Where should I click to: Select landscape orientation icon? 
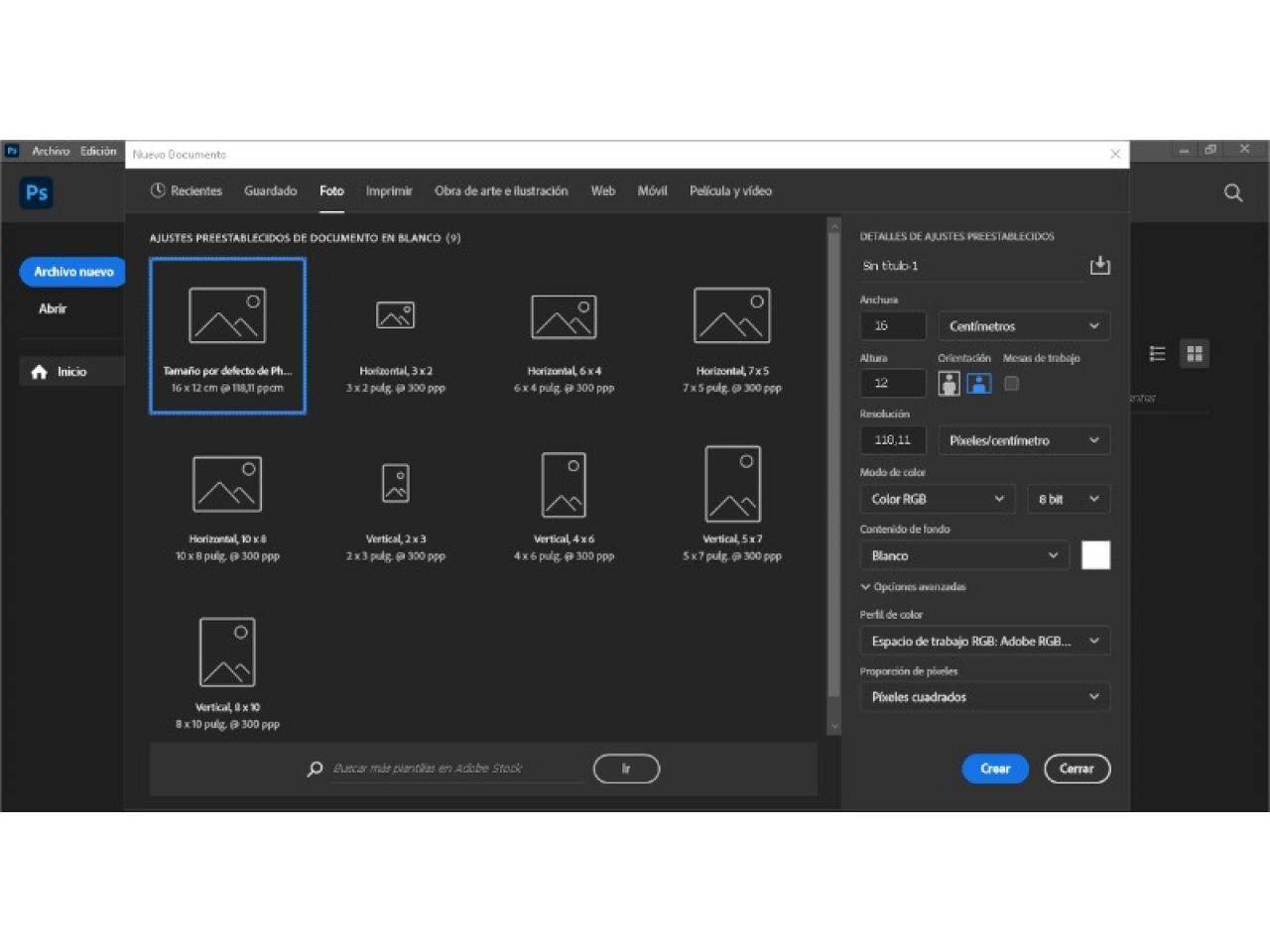pyautogui.click(x=979, y=384)
